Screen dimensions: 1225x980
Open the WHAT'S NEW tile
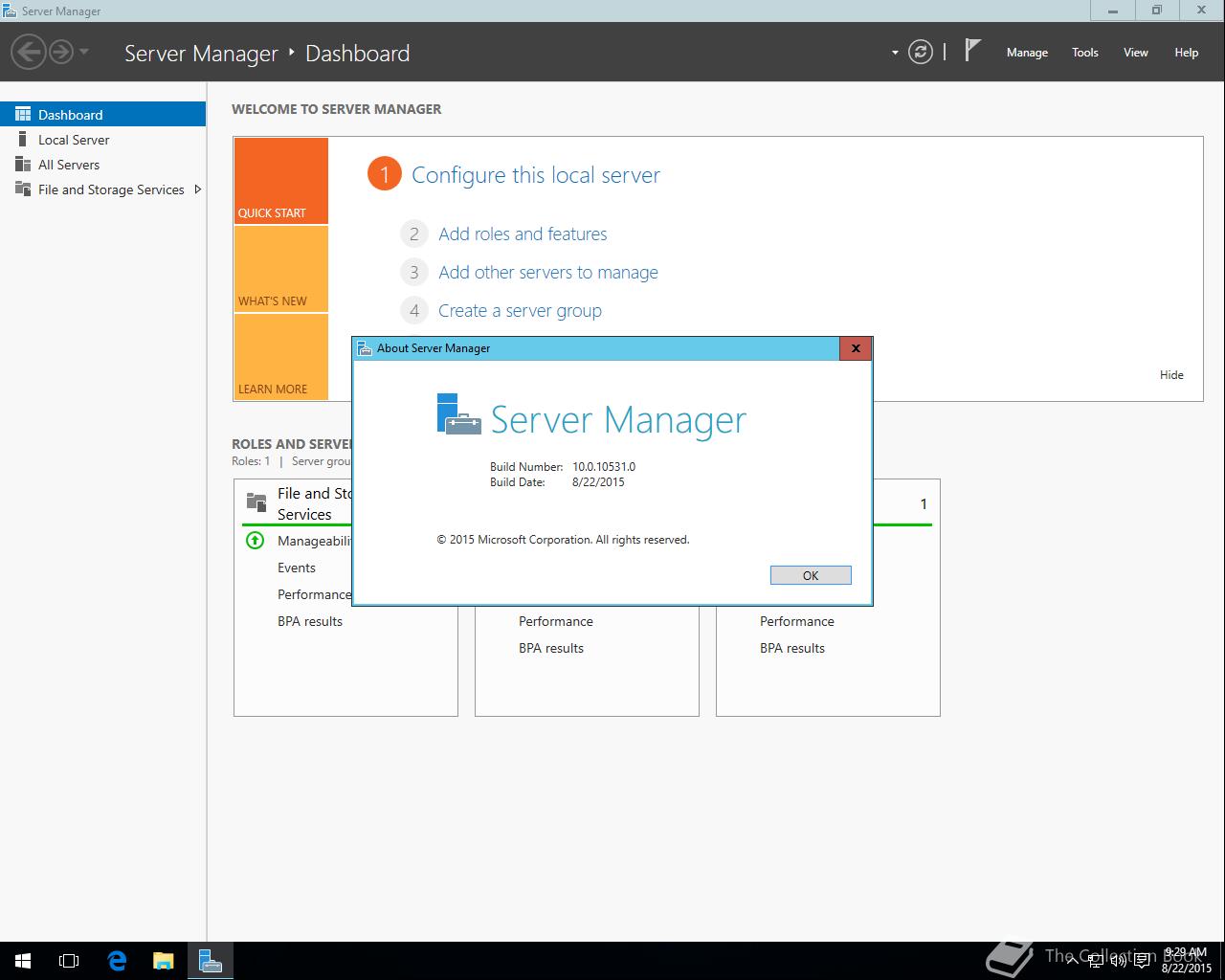[281, 269]
